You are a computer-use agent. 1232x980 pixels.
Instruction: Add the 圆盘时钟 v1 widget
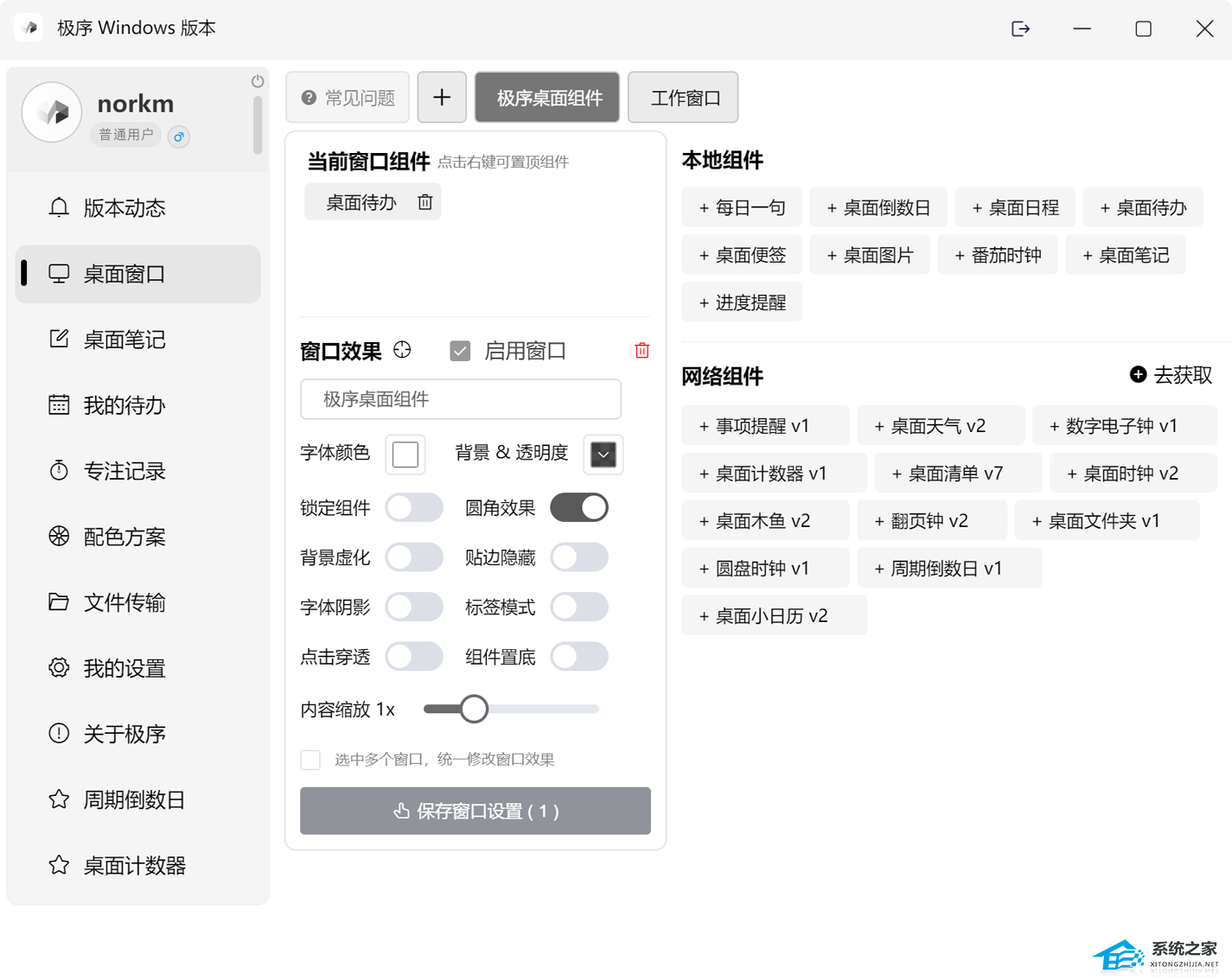(765, 568)
